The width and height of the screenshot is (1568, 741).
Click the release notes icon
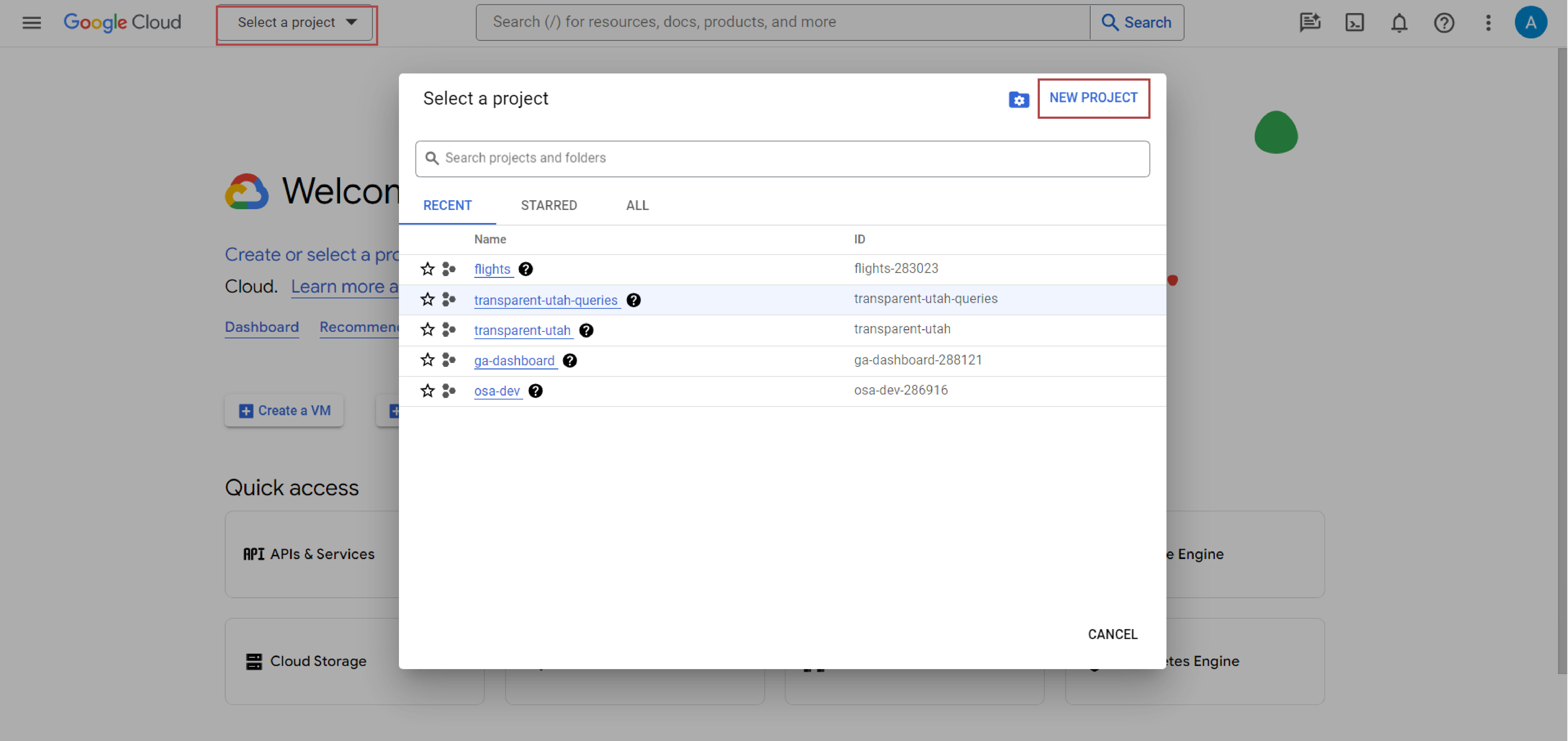1310,22
